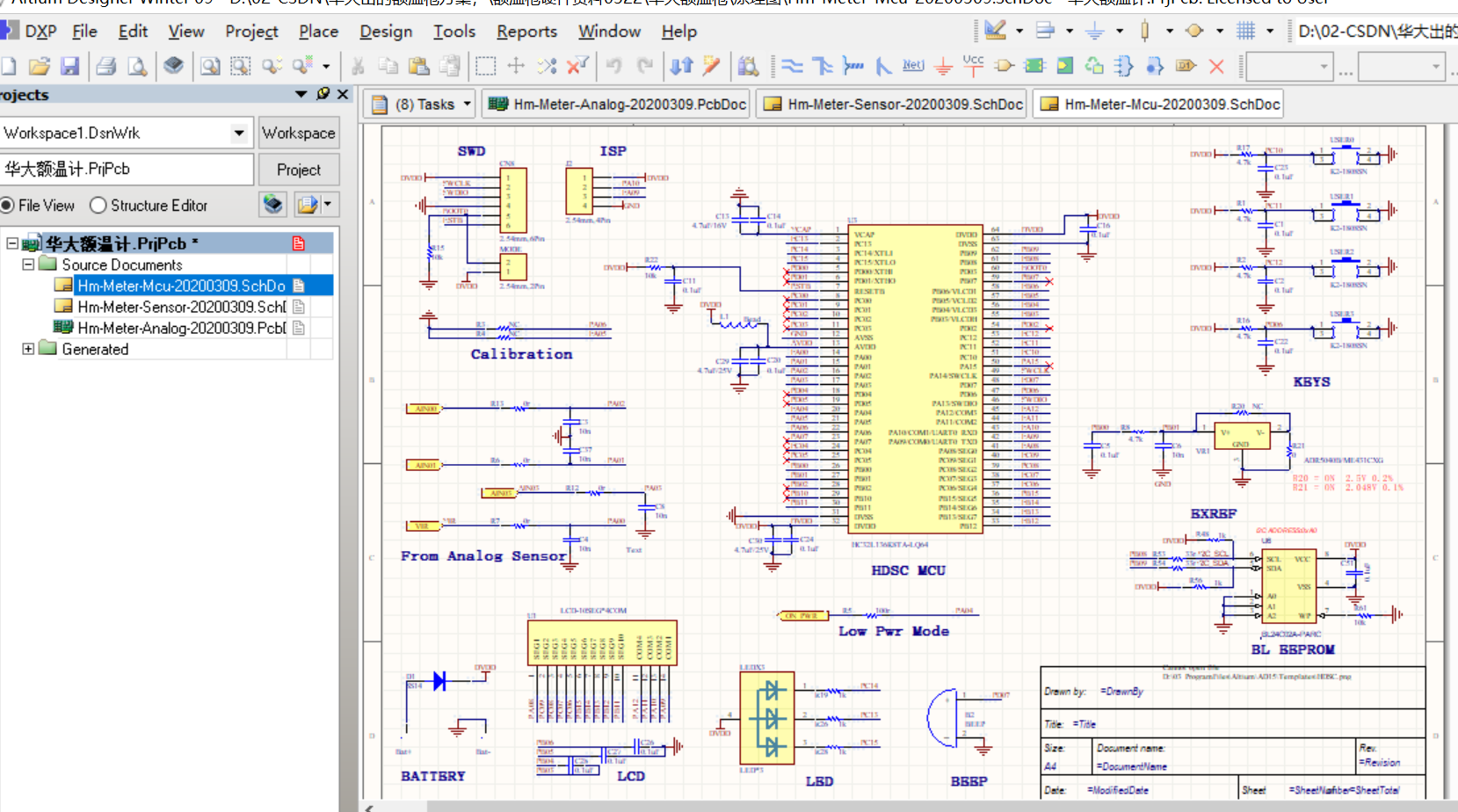Open the Design menu
The height and width of the screenshot is (812, 1458).
[386, 31]
